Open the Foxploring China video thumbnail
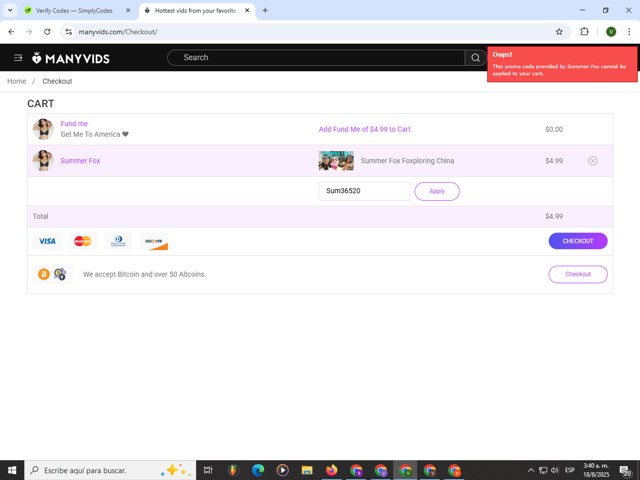 point(336,160)
